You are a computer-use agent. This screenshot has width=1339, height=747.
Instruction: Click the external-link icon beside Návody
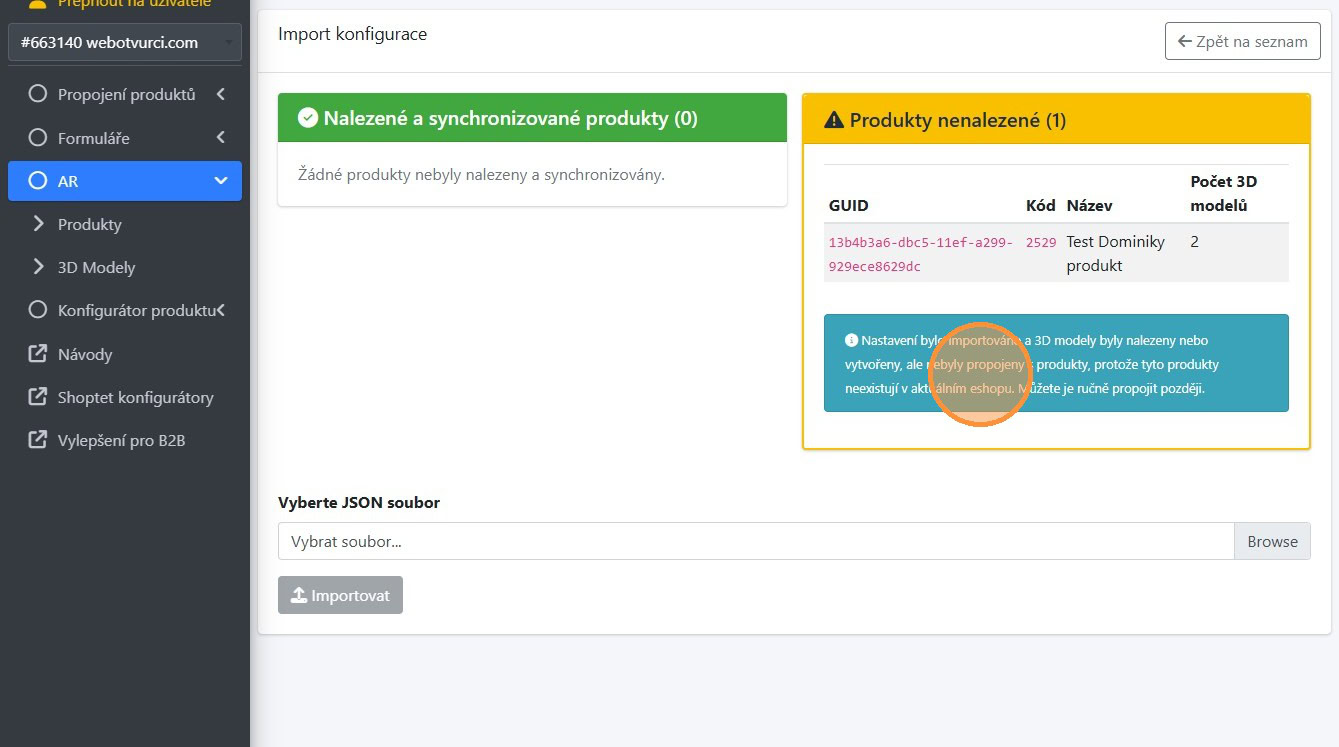click(x=38, y=353)
